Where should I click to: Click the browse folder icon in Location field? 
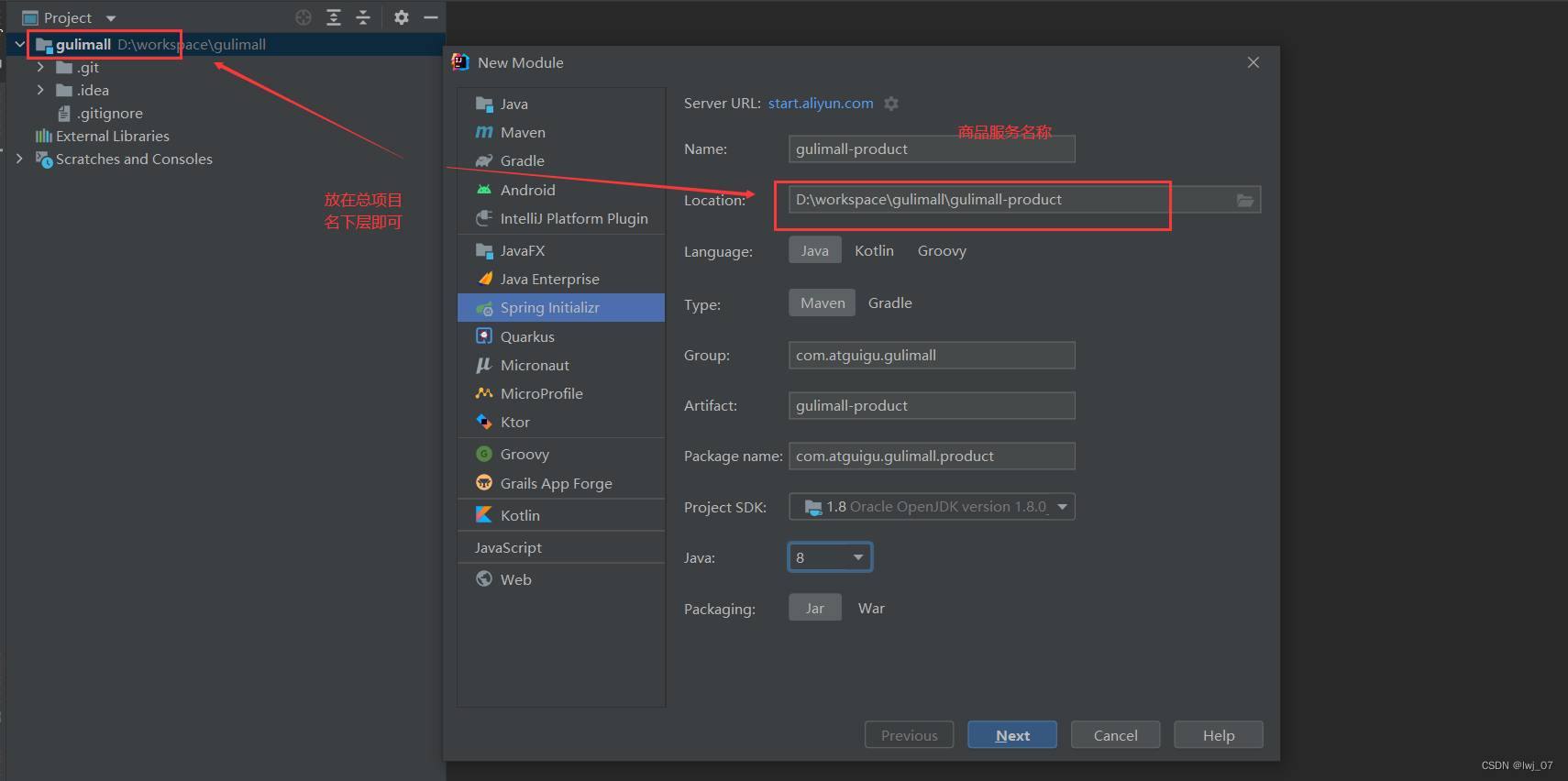[x=1245, y=200]
